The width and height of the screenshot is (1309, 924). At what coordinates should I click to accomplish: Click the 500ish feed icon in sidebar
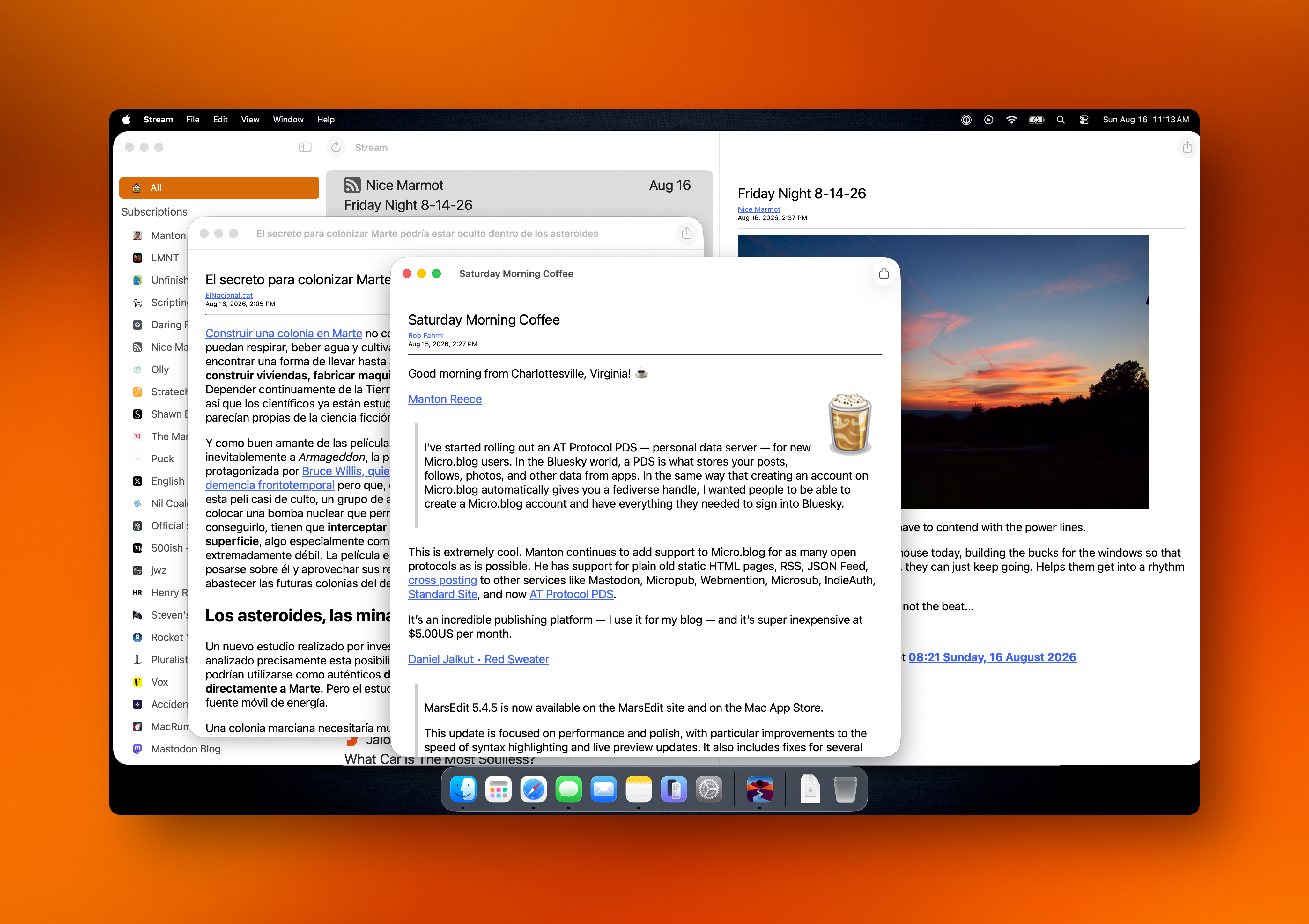tap(137, 548)
